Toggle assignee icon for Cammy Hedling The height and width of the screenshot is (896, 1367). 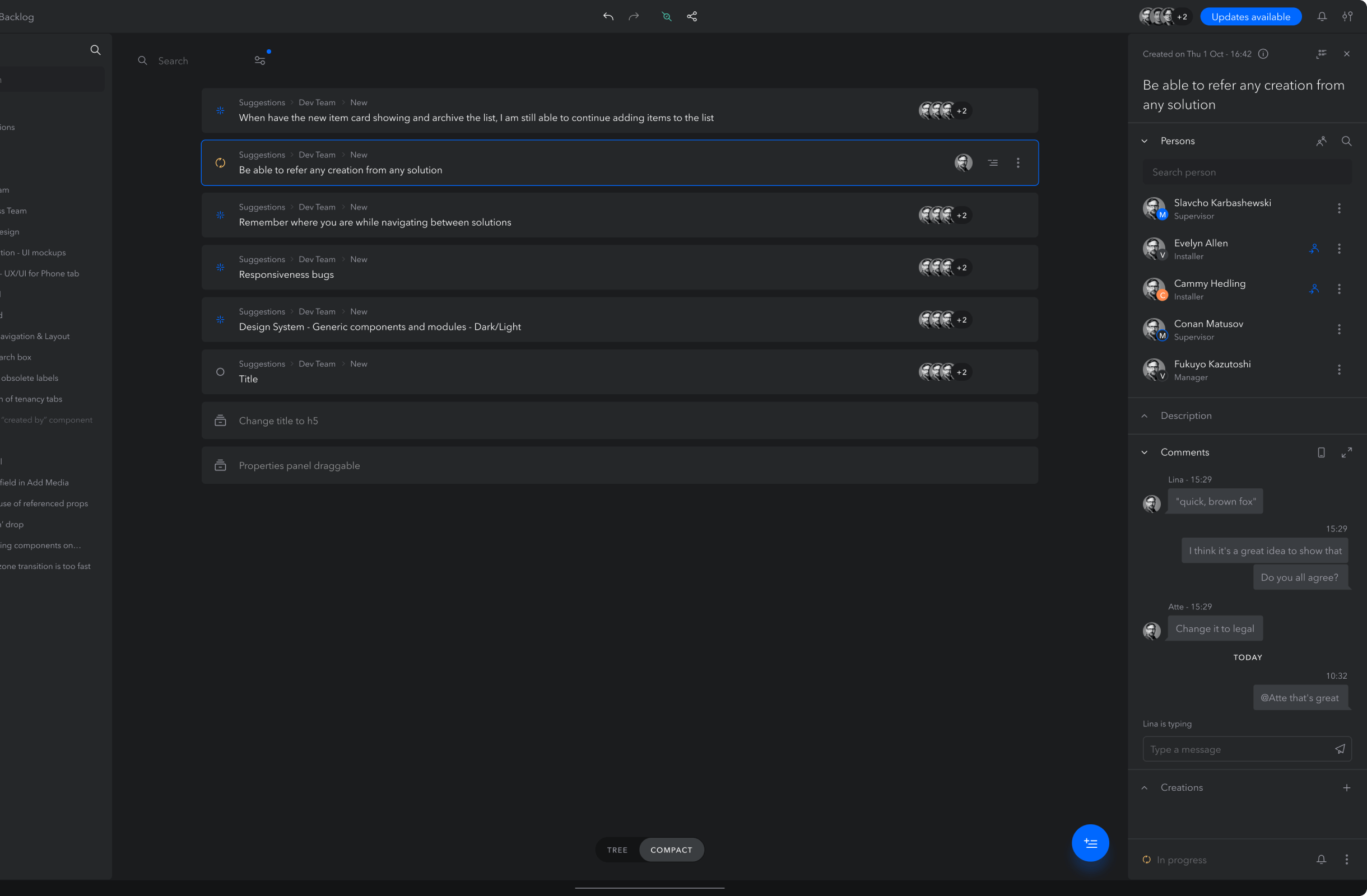click(1314, 289)
